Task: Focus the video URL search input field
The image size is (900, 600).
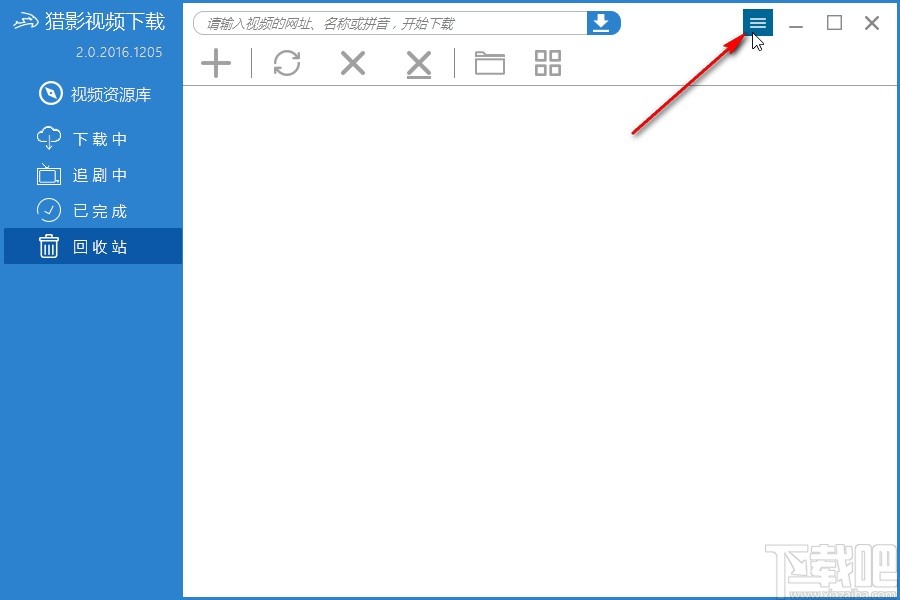Action: [390, 24]
